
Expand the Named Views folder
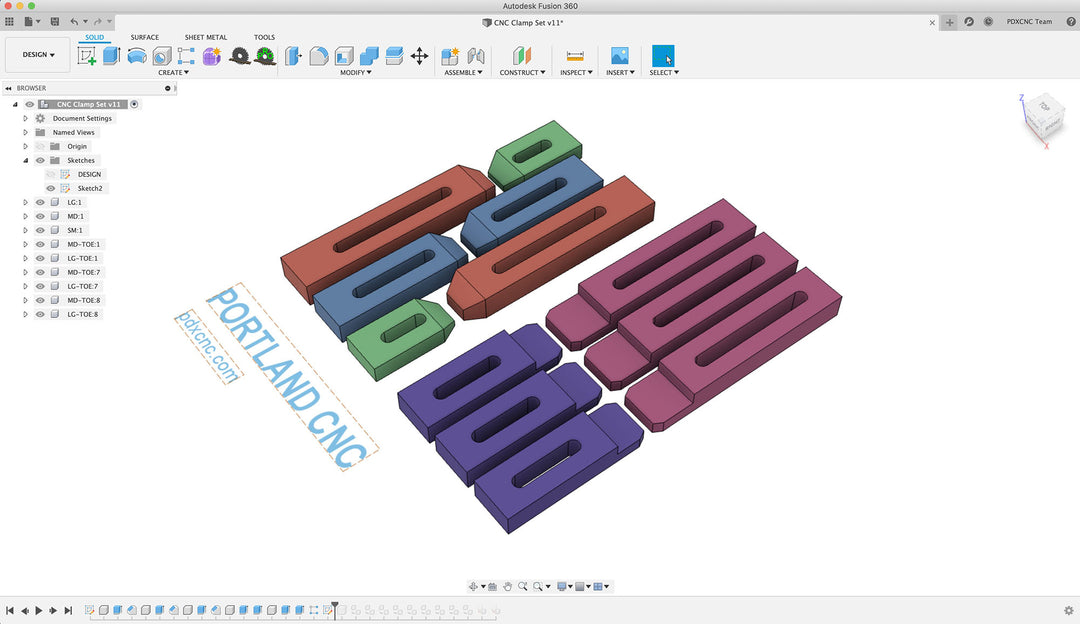(x=25, y=132)
